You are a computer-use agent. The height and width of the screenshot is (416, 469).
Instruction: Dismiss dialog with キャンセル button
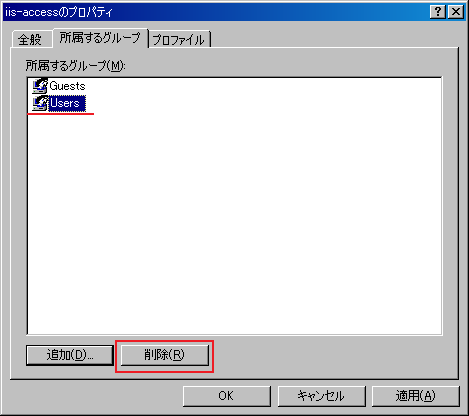click(x=321, y=396)
